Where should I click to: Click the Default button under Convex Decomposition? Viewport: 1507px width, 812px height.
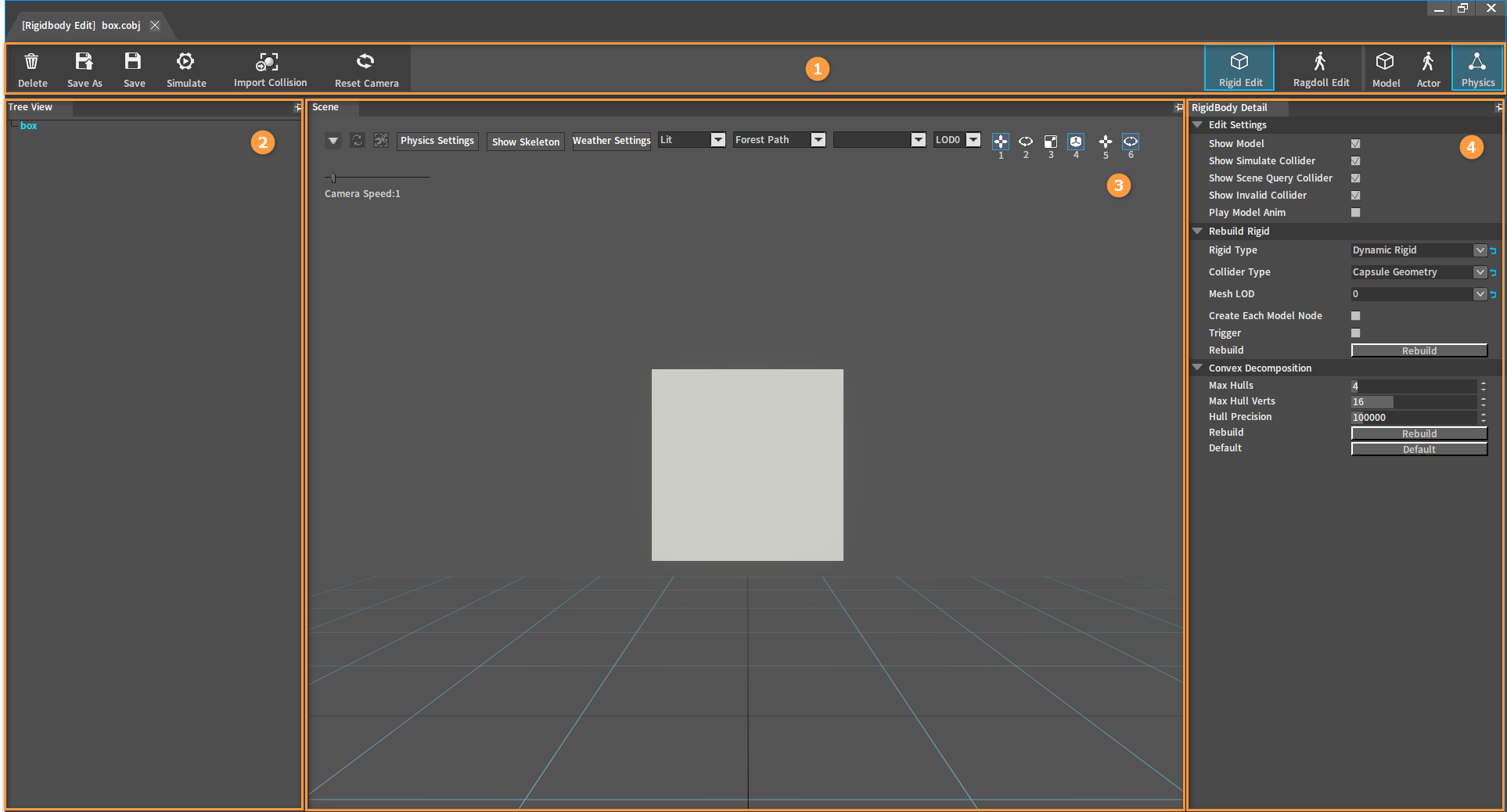1419,449
